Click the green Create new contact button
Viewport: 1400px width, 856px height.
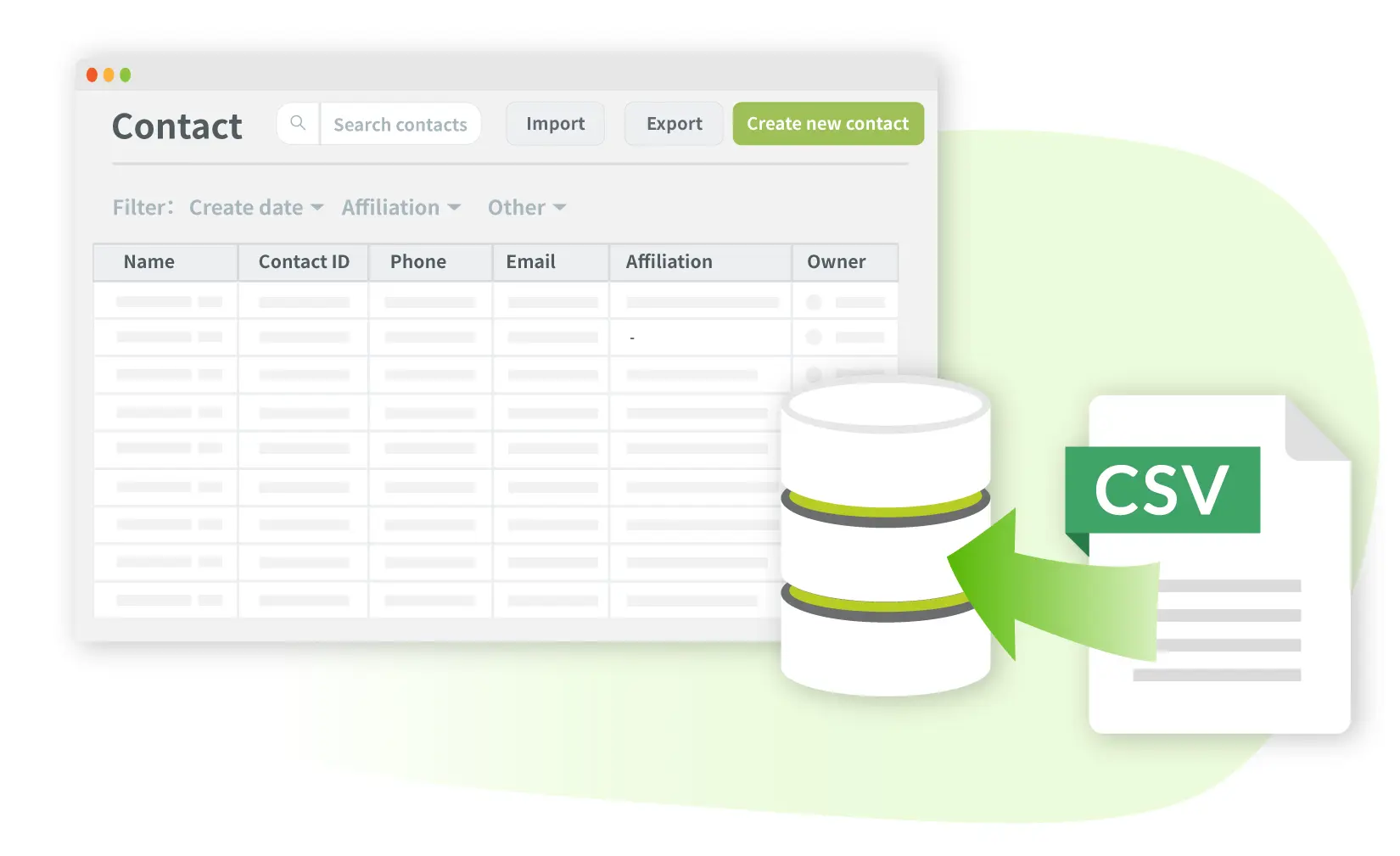(827, 124)
